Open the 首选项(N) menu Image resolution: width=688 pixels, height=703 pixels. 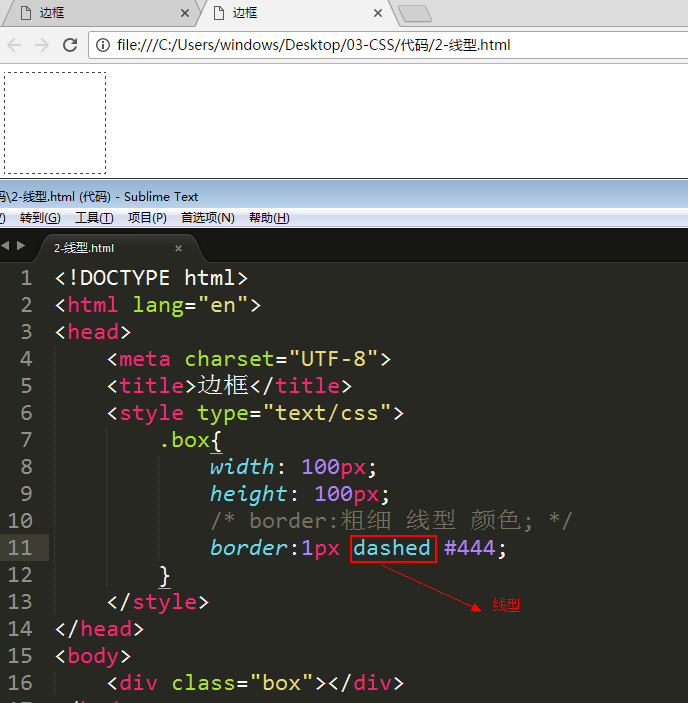(x=207, y=218)
